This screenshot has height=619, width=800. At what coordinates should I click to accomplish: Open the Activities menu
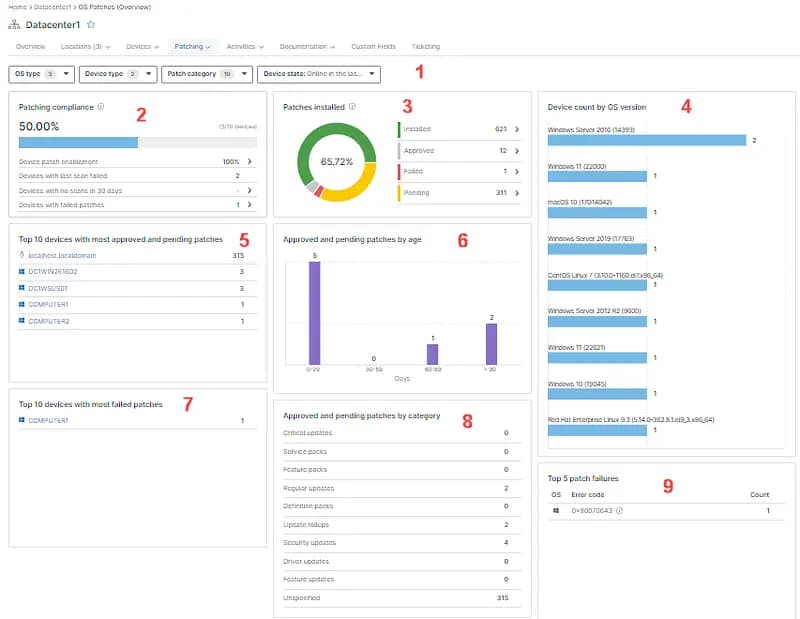pyautogui.click(x=243, y=45)
